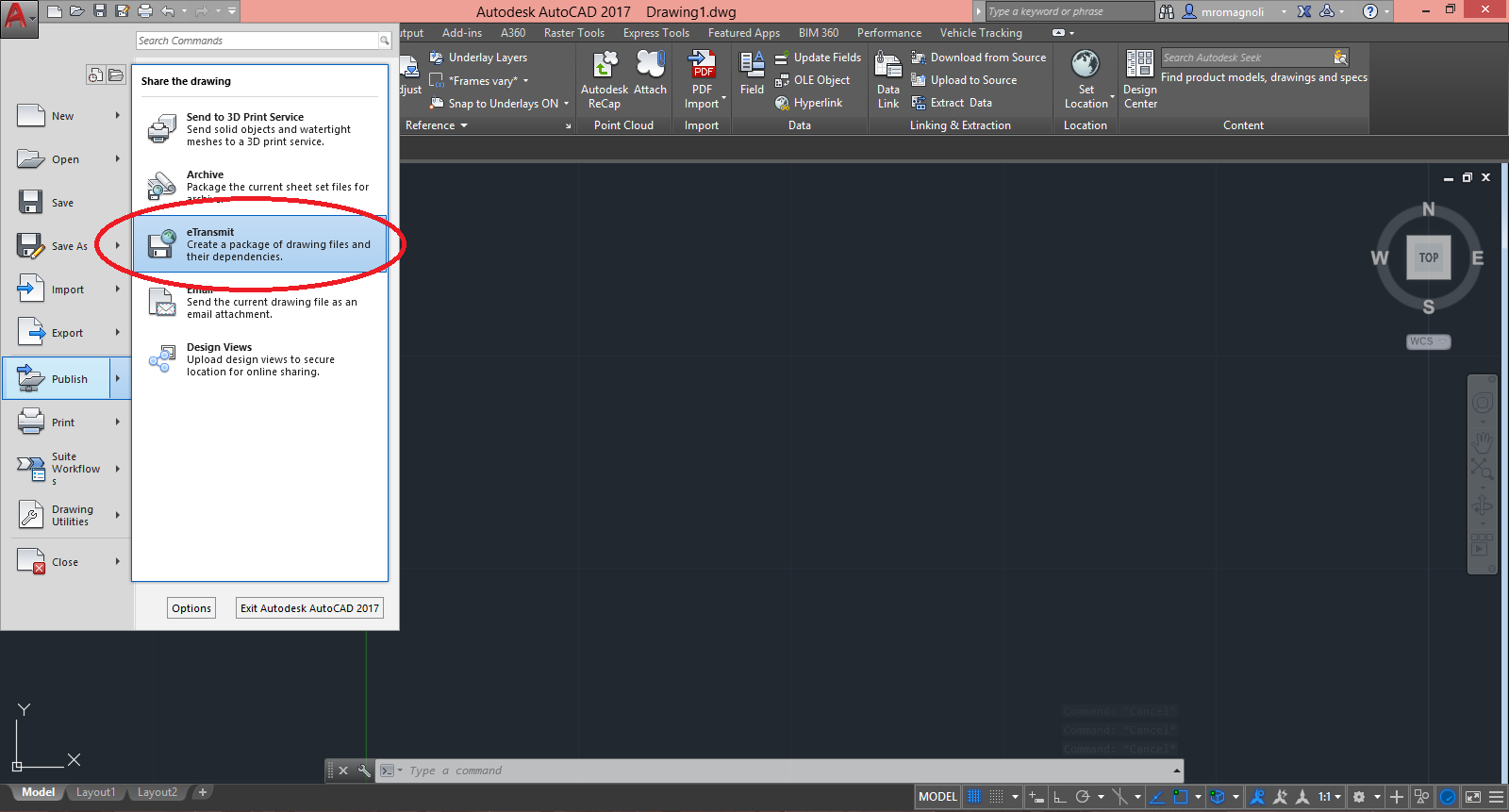Toggle Clean Screen in status bar

click(x=1473, y=797)
